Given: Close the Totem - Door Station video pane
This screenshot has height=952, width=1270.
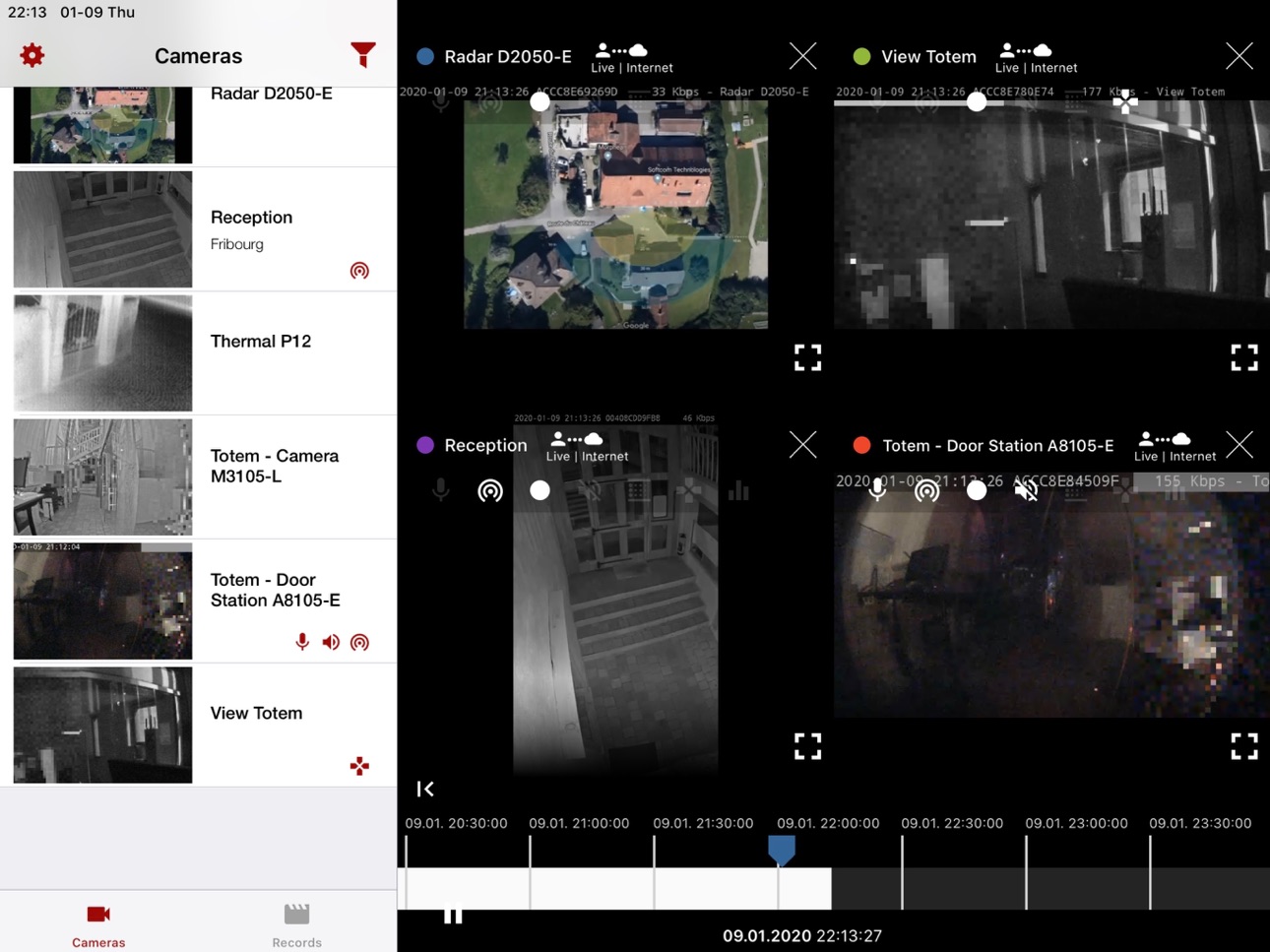Looking at the screenshot, I should (x=1239, y=445).
